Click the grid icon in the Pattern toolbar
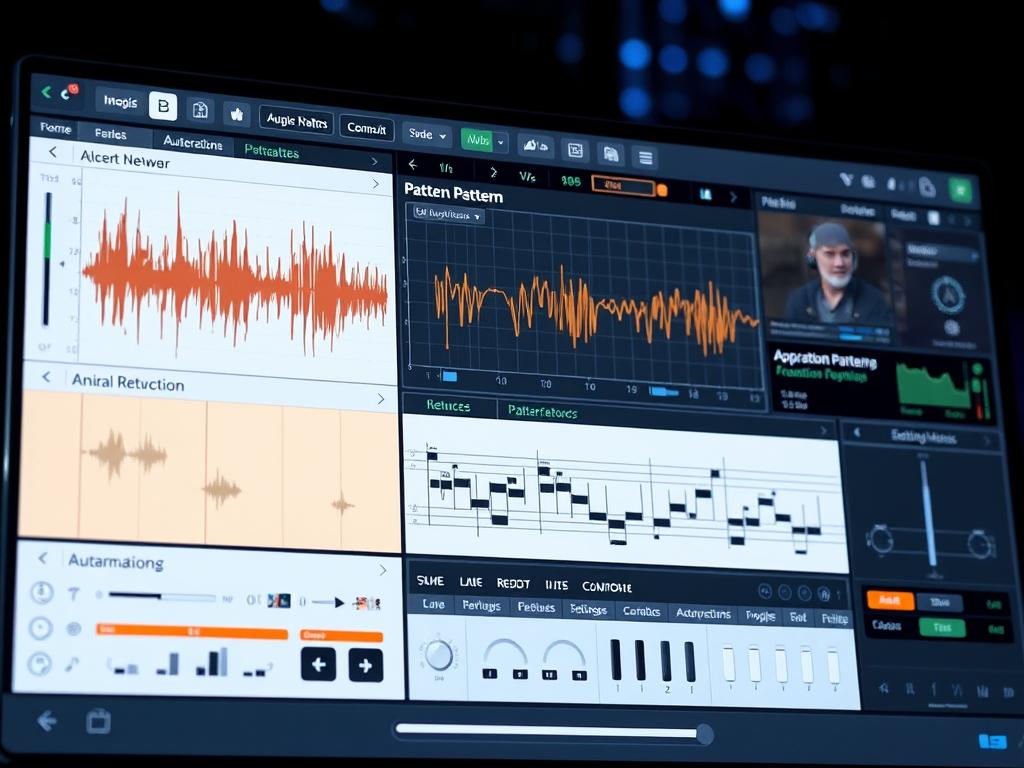The height and width of the screenshot is (768, 1024). (575, 149)
